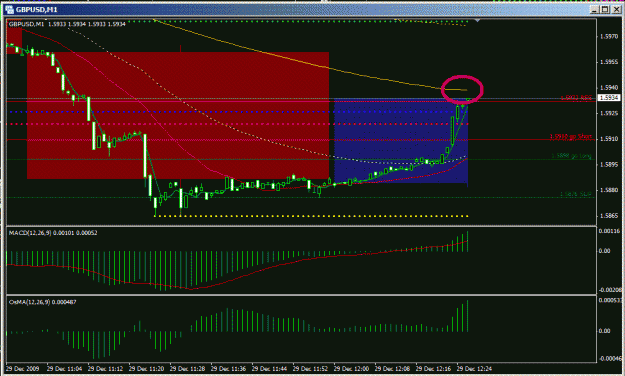Click the 29 Dec 12:16 time label
The image size is (625, 376).
tap(433, 368)
